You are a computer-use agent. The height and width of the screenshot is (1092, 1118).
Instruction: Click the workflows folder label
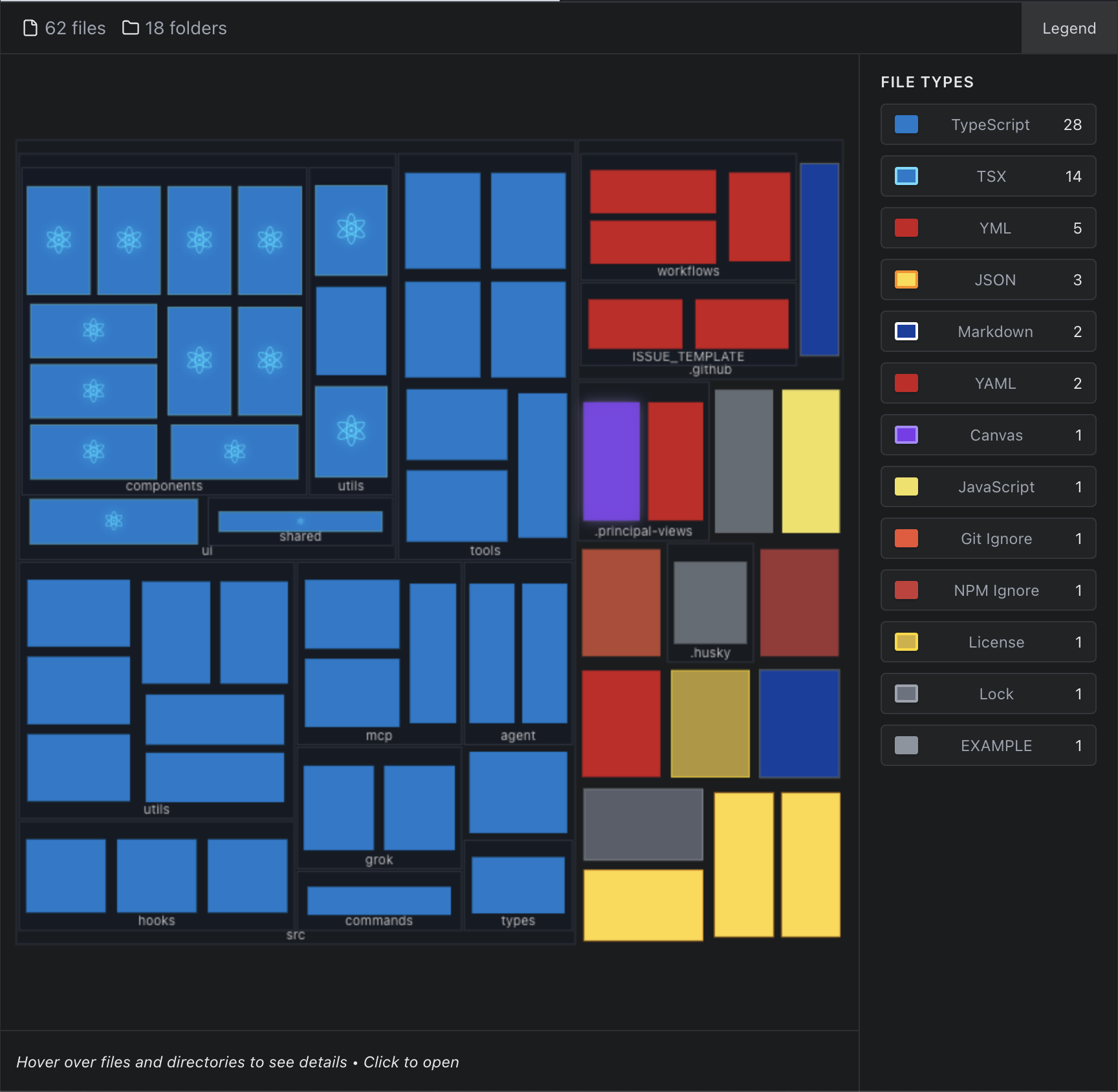click(x=688, y=272)
